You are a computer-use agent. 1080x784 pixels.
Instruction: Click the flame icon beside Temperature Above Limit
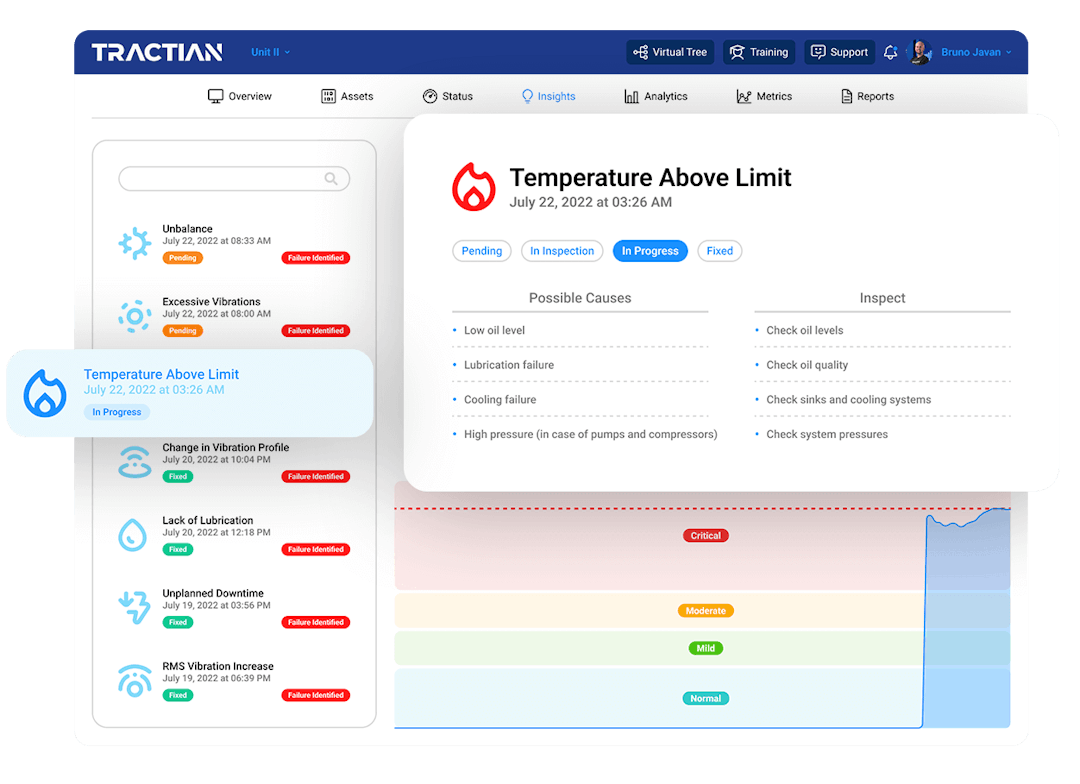(473, 187)
